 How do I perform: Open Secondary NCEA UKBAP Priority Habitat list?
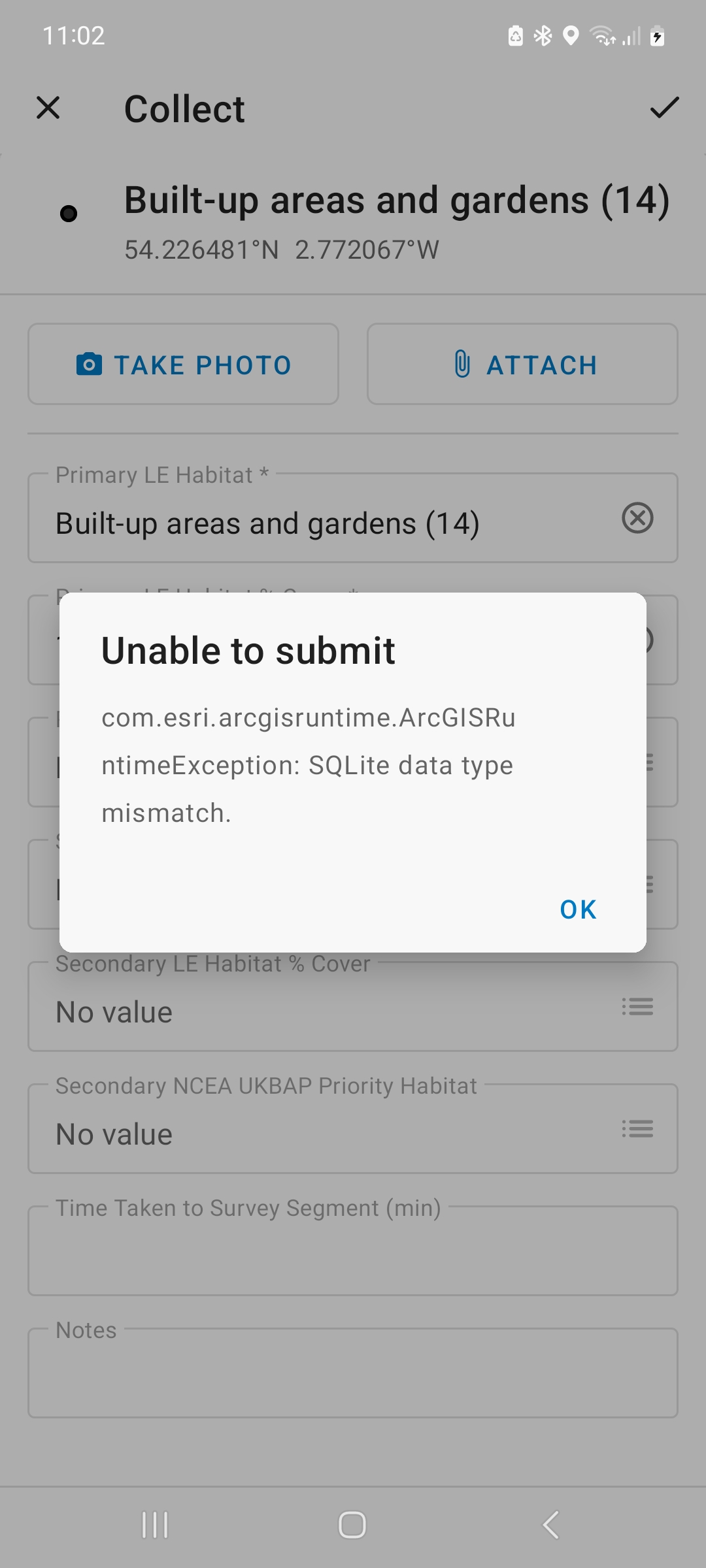click(x=637, y=1129)
